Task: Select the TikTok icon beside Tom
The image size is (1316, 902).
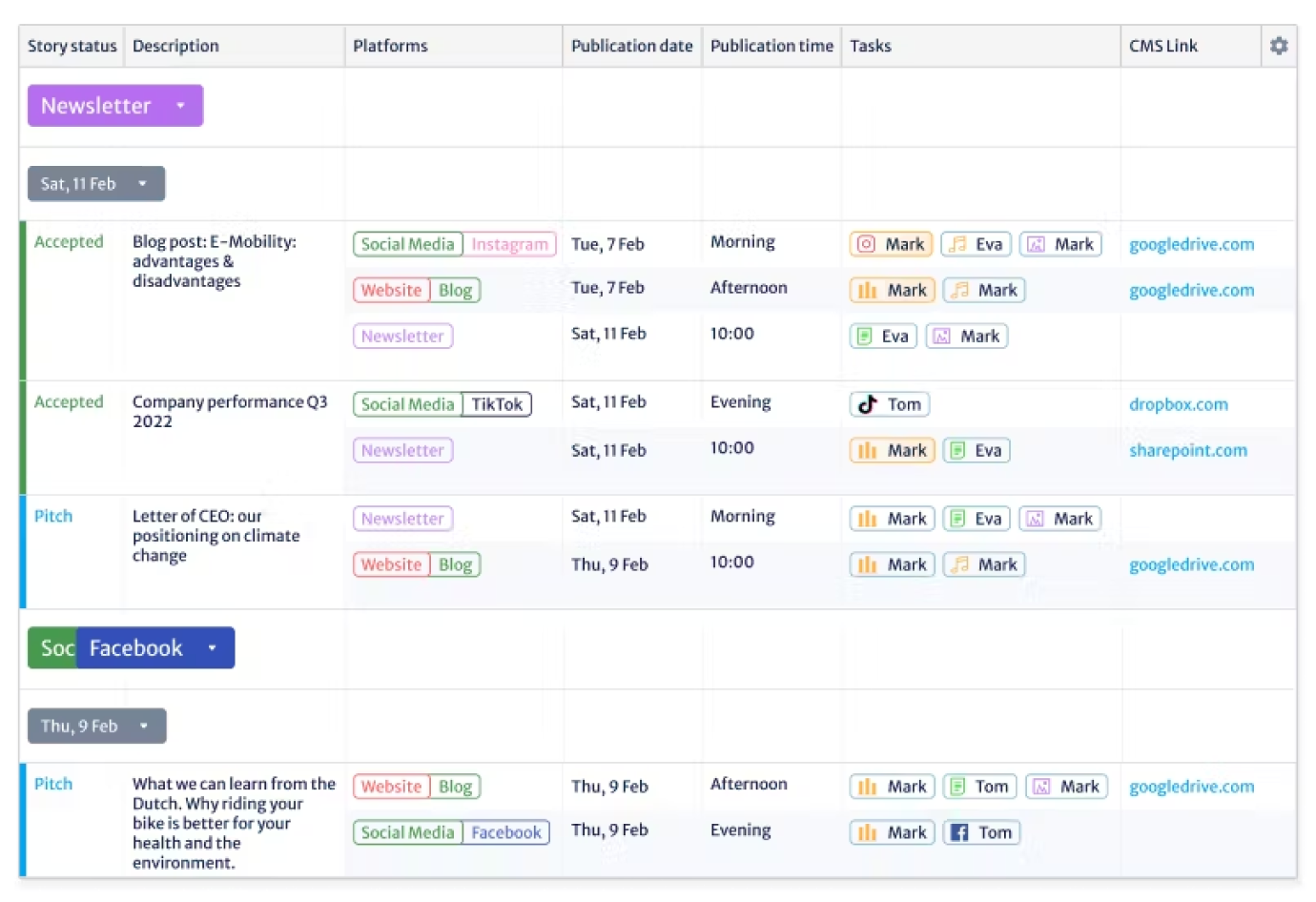Action: (x=866, y=404)
